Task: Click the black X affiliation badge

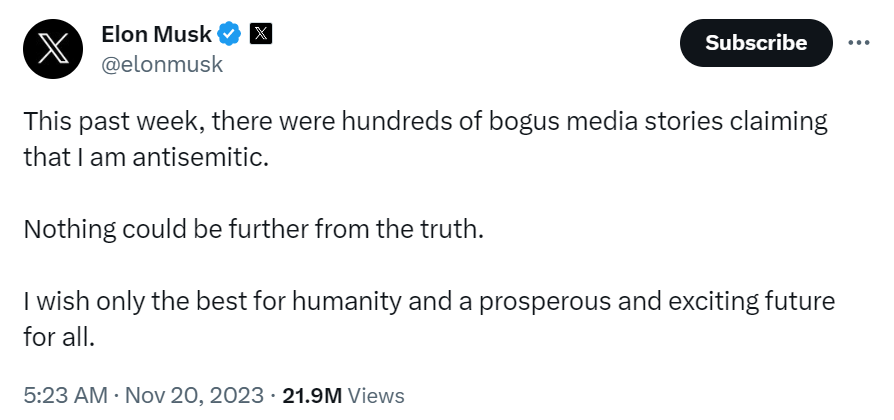Action: coord(261,34)
